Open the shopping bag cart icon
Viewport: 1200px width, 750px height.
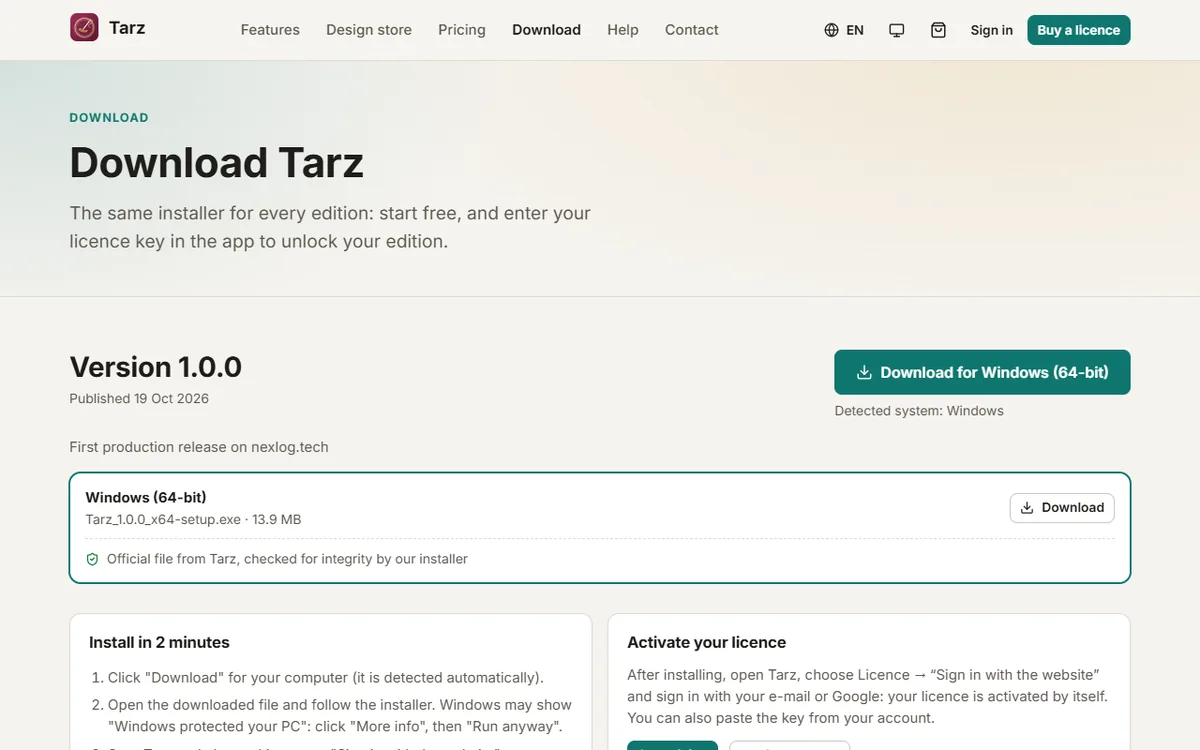coord(938,30)
